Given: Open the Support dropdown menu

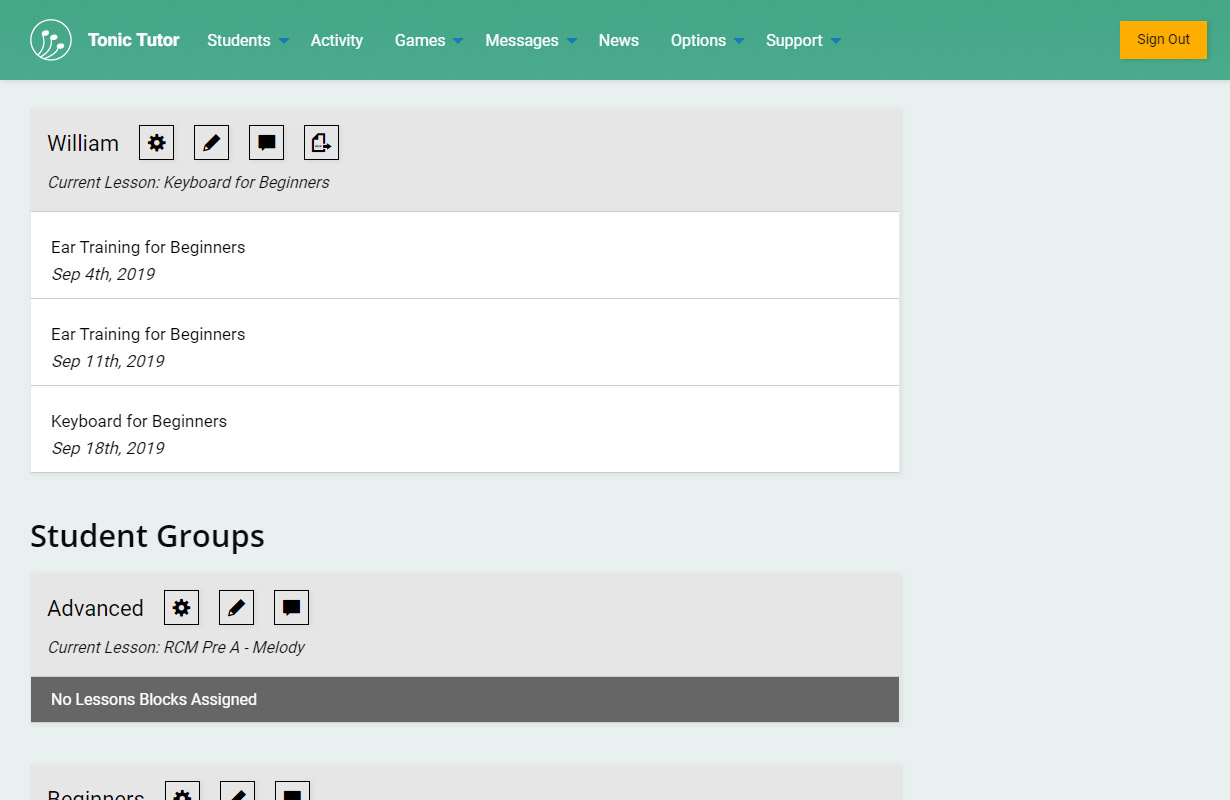Looking at the screenshot, I should pos(803,40).
